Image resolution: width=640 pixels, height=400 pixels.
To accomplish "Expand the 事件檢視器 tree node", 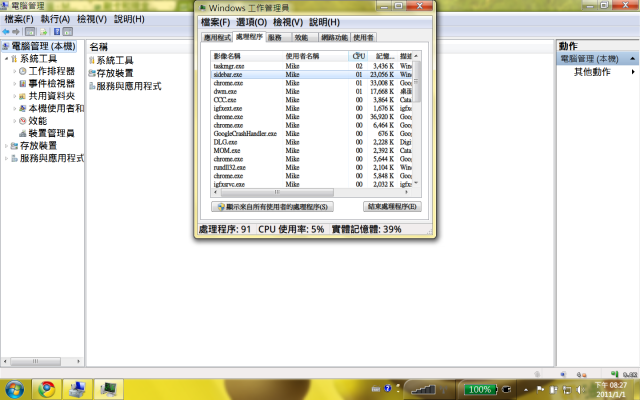I will click(15, 84).
